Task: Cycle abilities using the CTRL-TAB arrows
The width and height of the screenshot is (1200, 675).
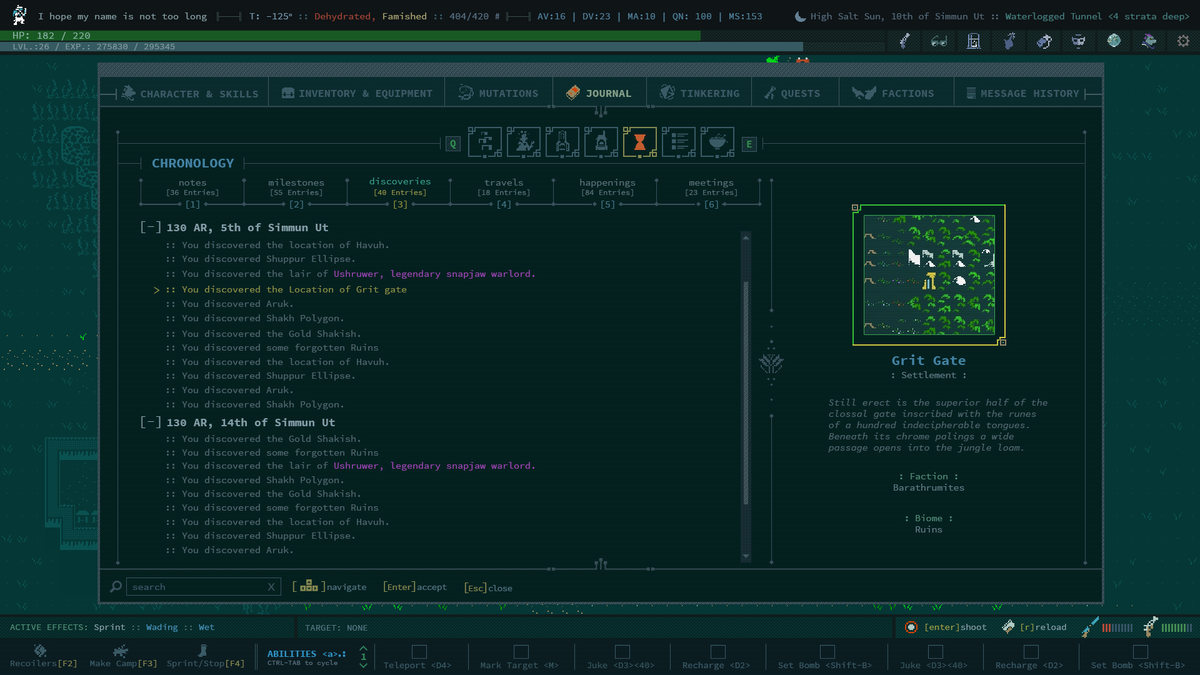Action: pyautogui.click(x=363, y=657)
